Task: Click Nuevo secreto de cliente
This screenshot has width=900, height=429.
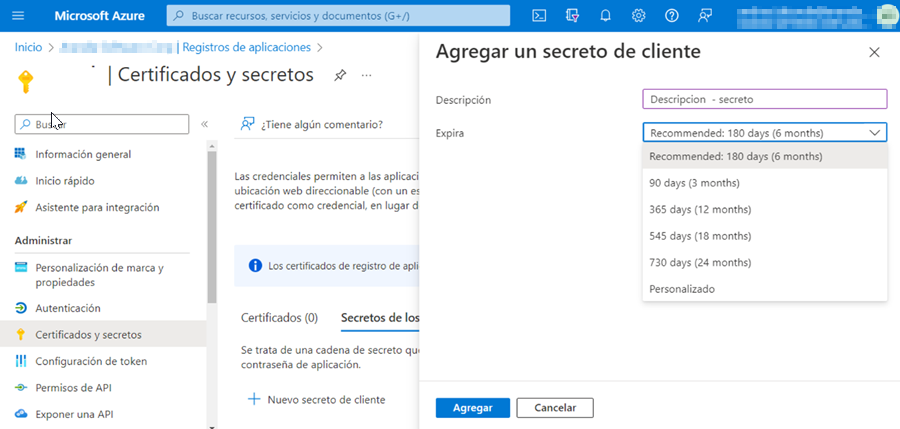Action: pyautogui.click(x=316, y=399)
